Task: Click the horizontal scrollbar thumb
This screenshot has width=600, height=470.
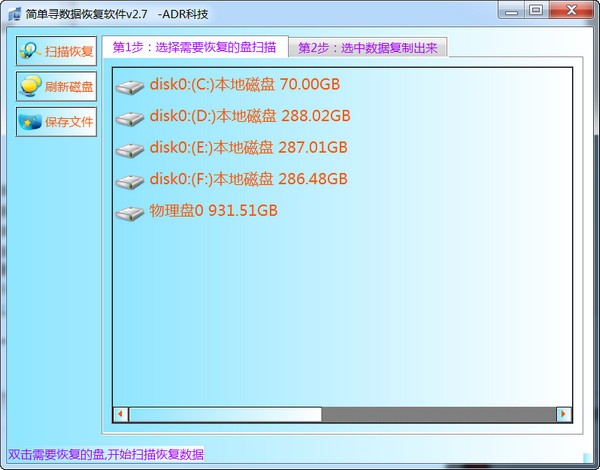Action: coord(225,414)
